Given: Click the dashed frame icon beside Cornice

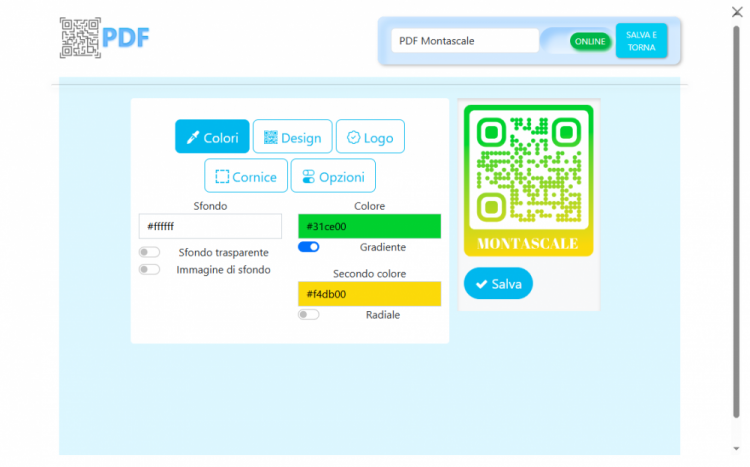Looking at the screenshot, I should [222, 177].
